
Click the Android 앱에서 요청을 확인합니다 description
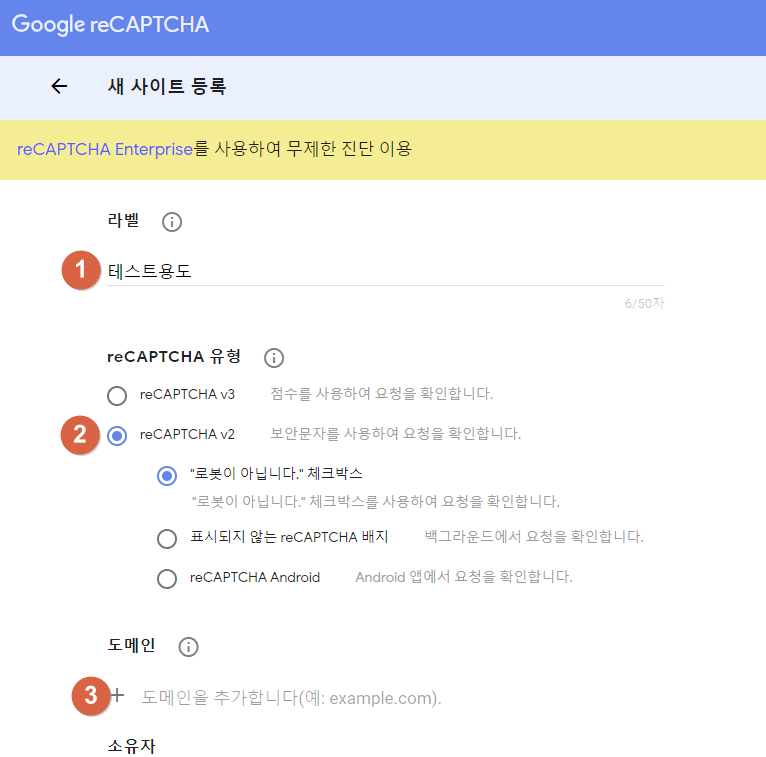464,577
